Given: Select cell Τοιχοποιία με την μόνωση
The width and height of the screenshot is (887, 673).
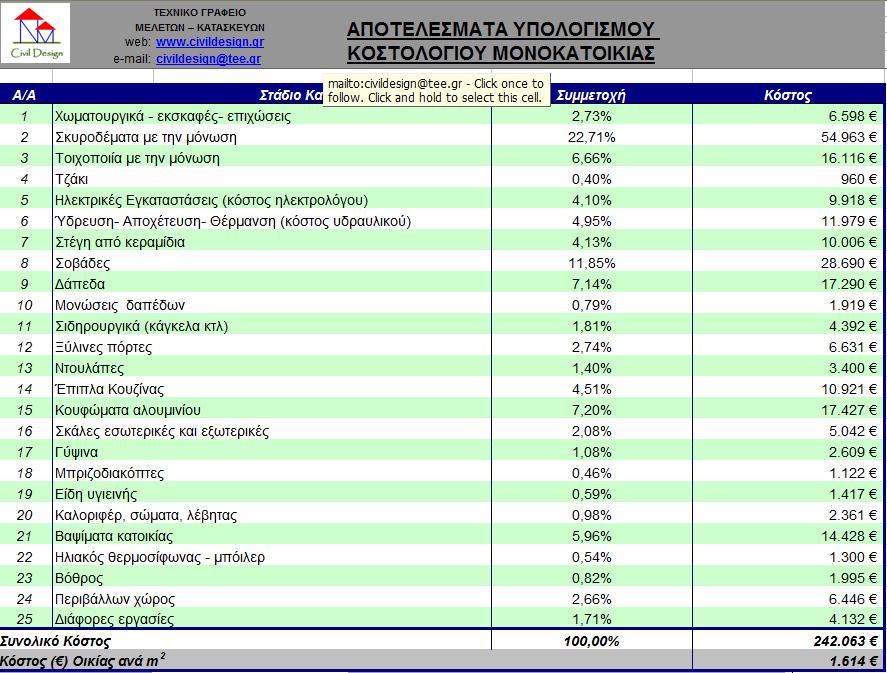Looking at the screenshot, I should click(x=272, y=158).
